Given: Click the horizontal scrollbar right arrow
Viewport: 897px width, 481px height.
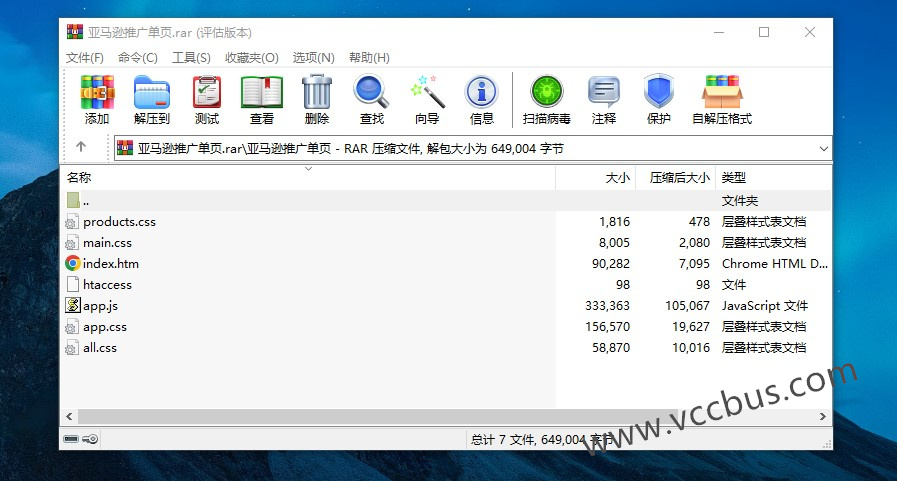Looking at the screenshot, I should pyautogui.click(x=824, y=416).
